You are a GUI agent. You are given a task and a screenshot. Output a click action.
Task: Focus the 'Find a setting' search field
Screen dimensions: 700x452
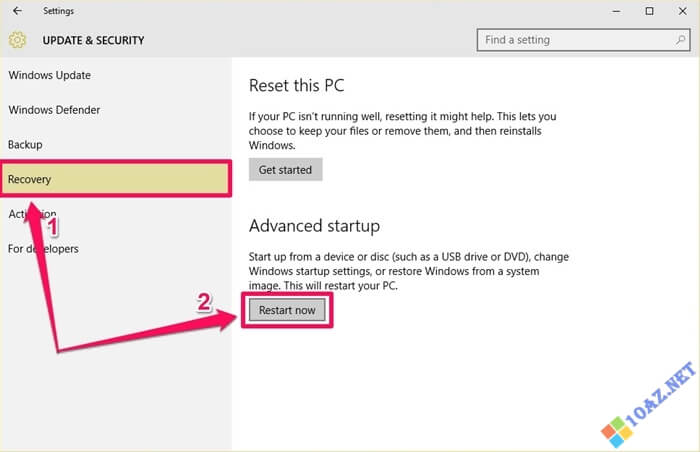[570, 40]
